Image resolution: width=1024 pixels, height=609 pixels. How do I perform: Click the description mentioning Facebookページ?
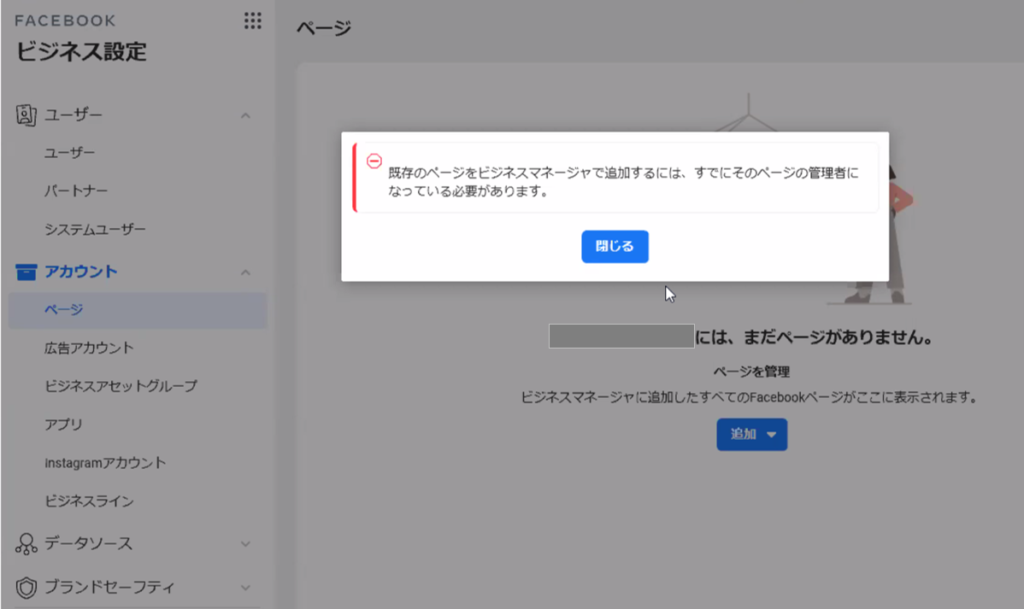pyautogui.click(x=748, y=398)
